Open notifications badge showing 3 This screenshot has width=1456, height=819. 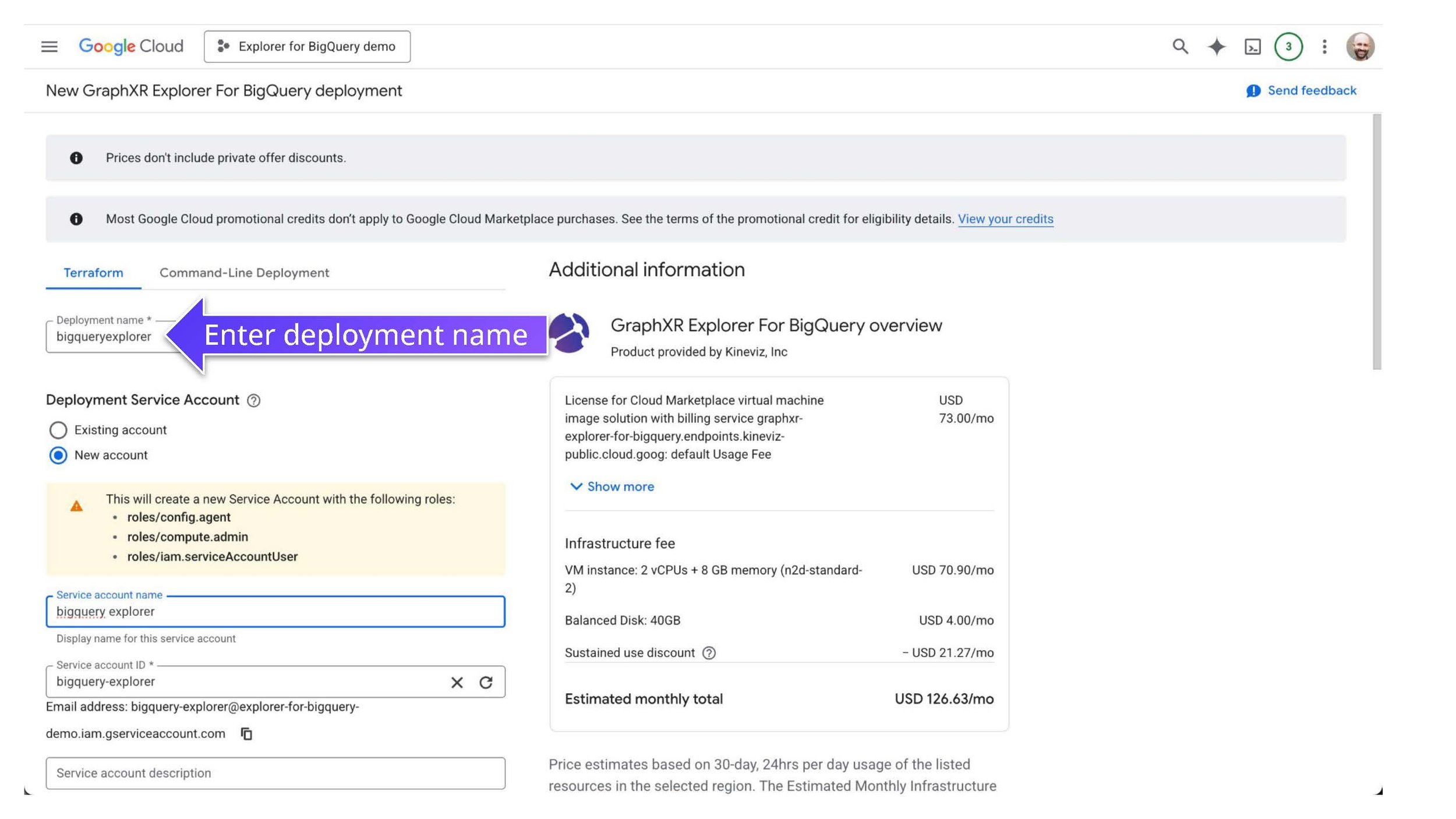[x=1288, y=47]
